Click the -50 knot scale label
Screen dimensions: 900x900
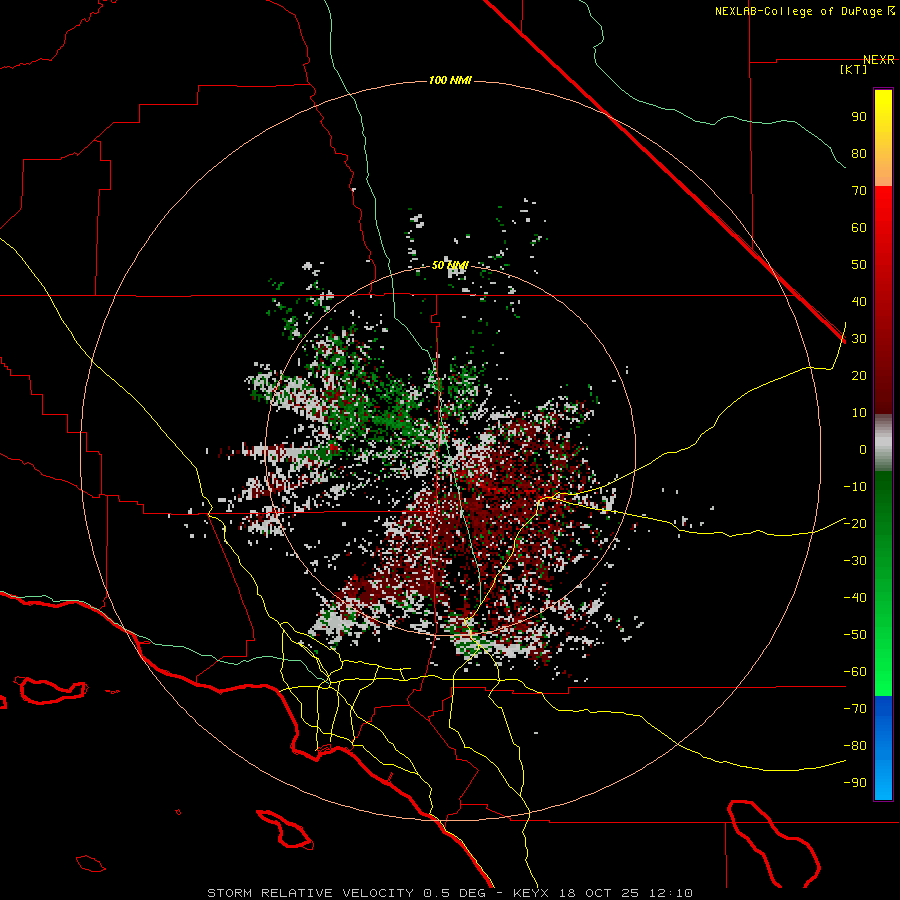[x=855, y=635]
